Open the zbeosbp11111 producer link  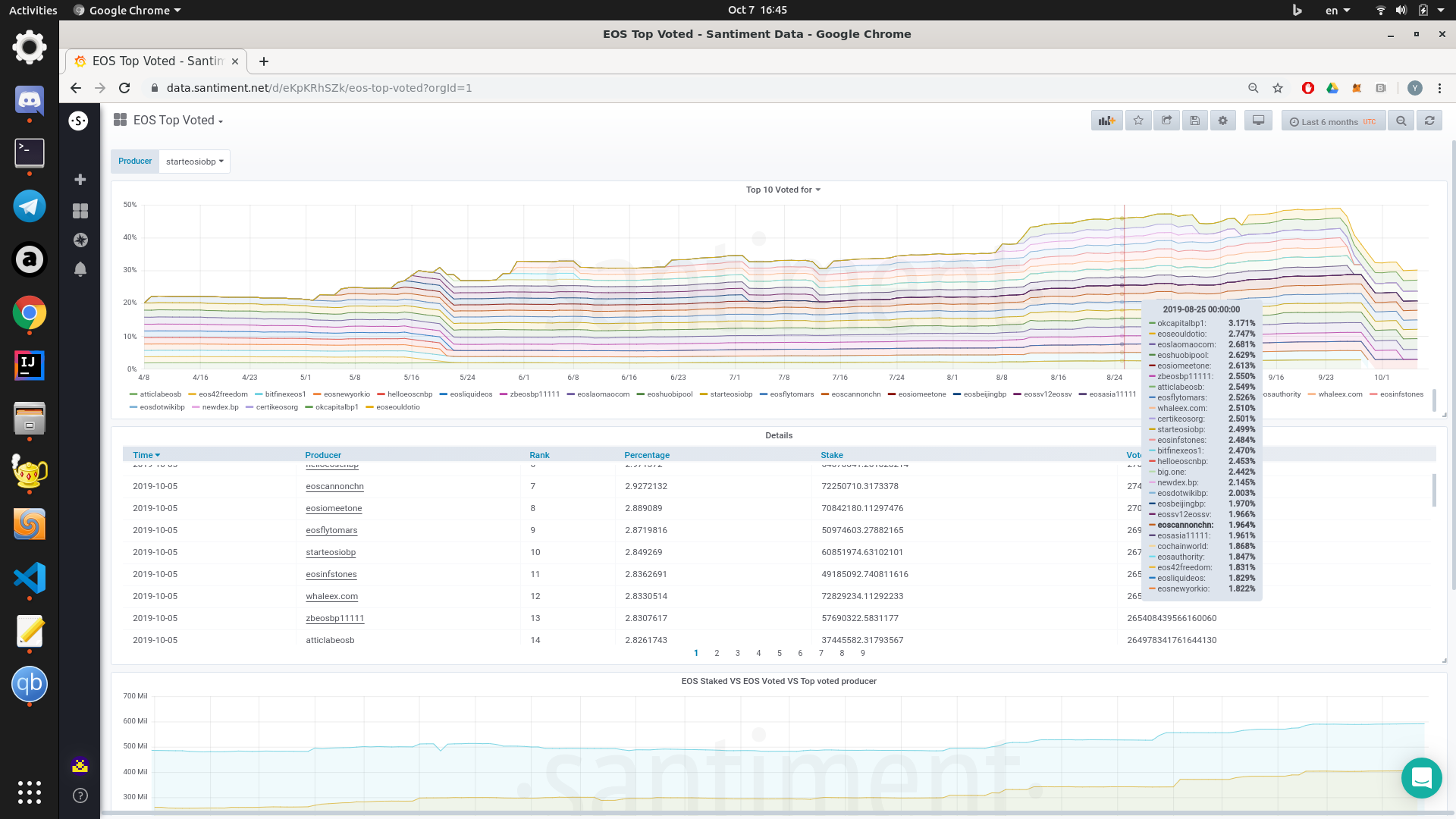(x=334, y=618)
